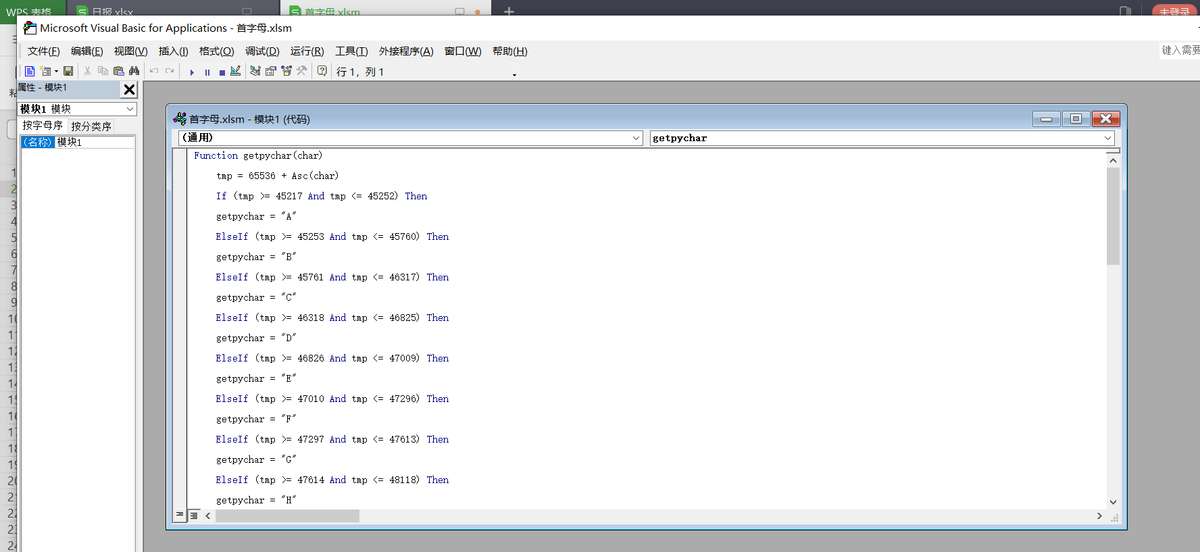Click the Reset stop square icon
The height and width of the screenshot is (552, 1200).
[x=221, y=72]
